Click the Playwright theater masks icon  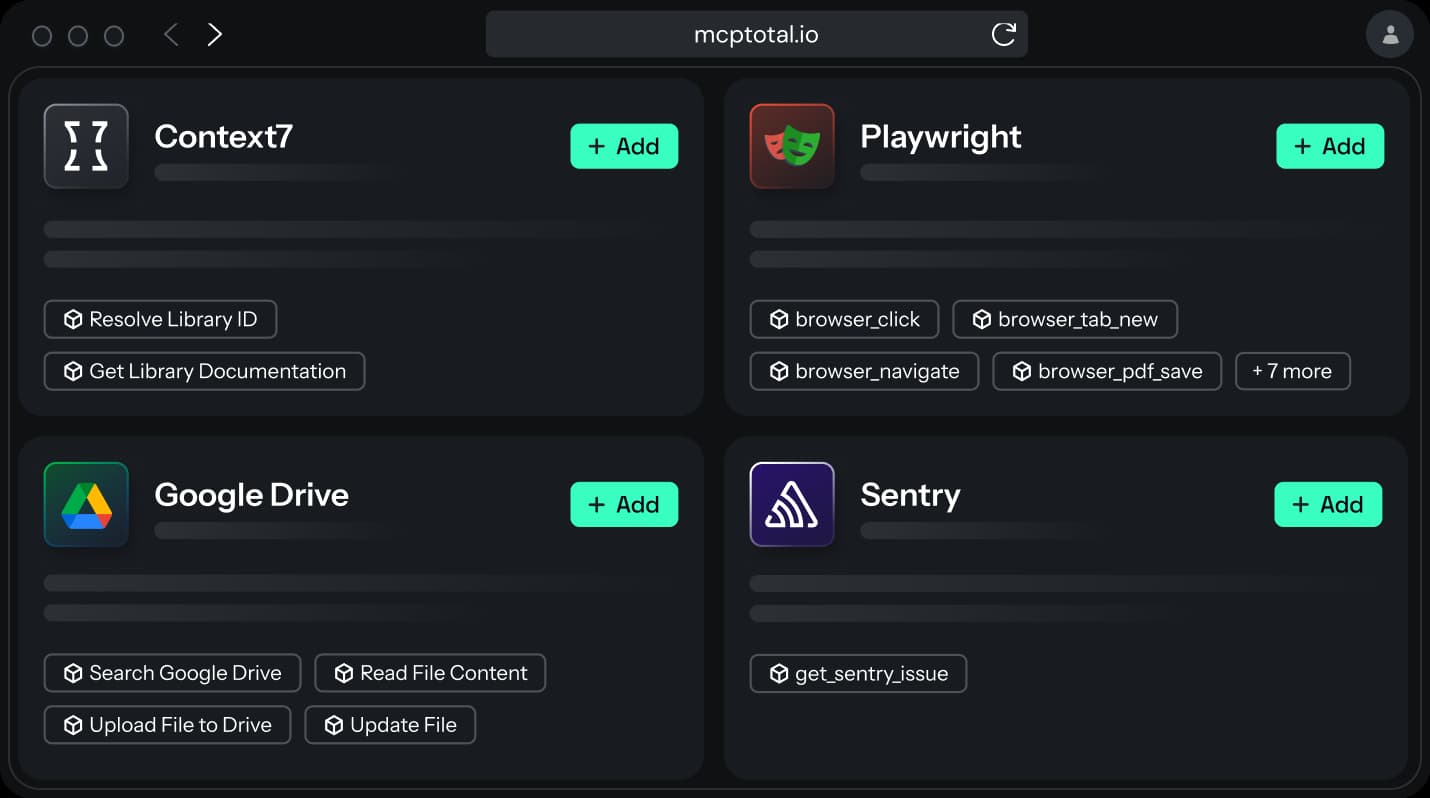792,146
